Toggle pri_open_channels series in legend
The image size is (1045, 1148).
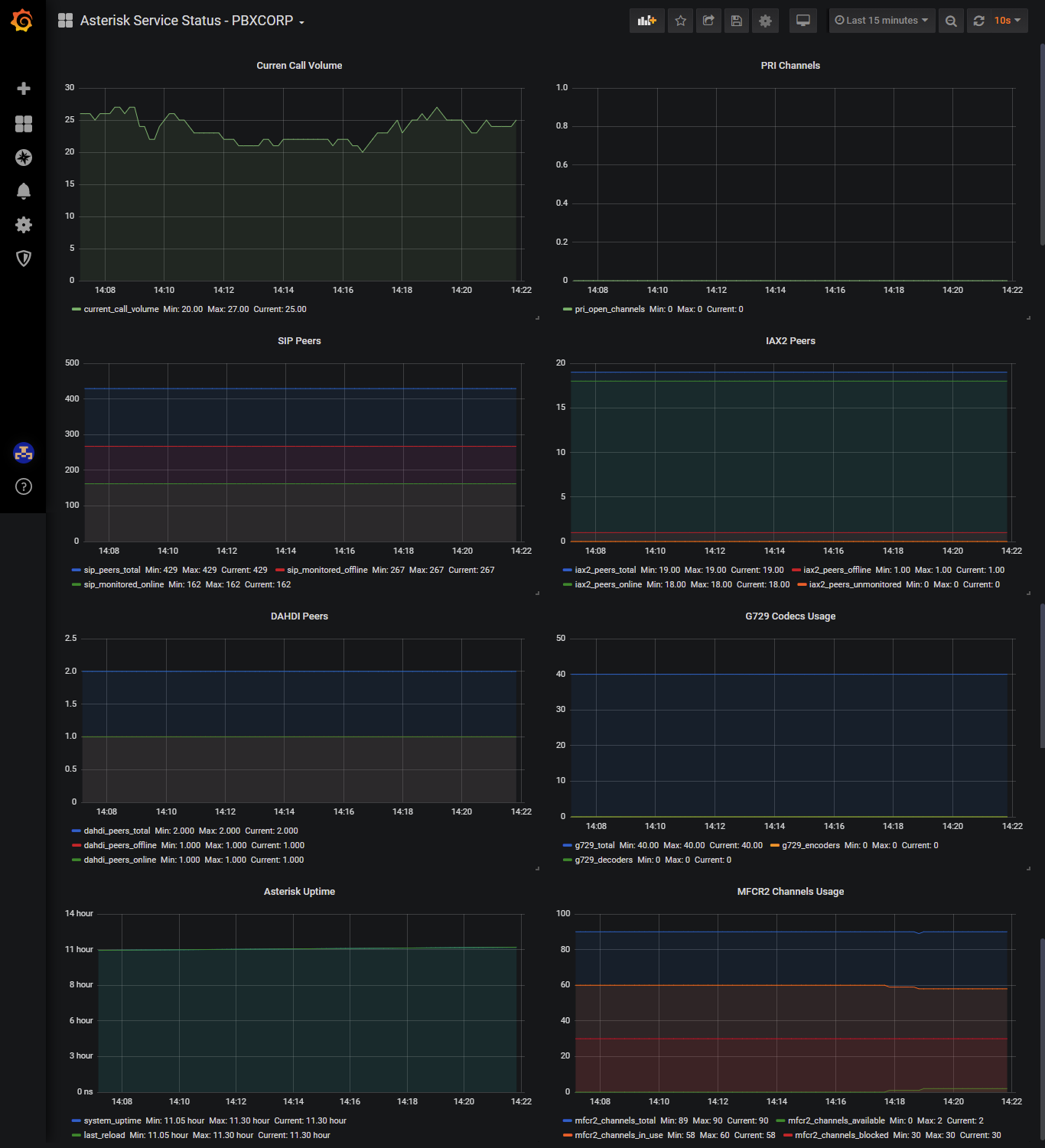pos(610,310)
